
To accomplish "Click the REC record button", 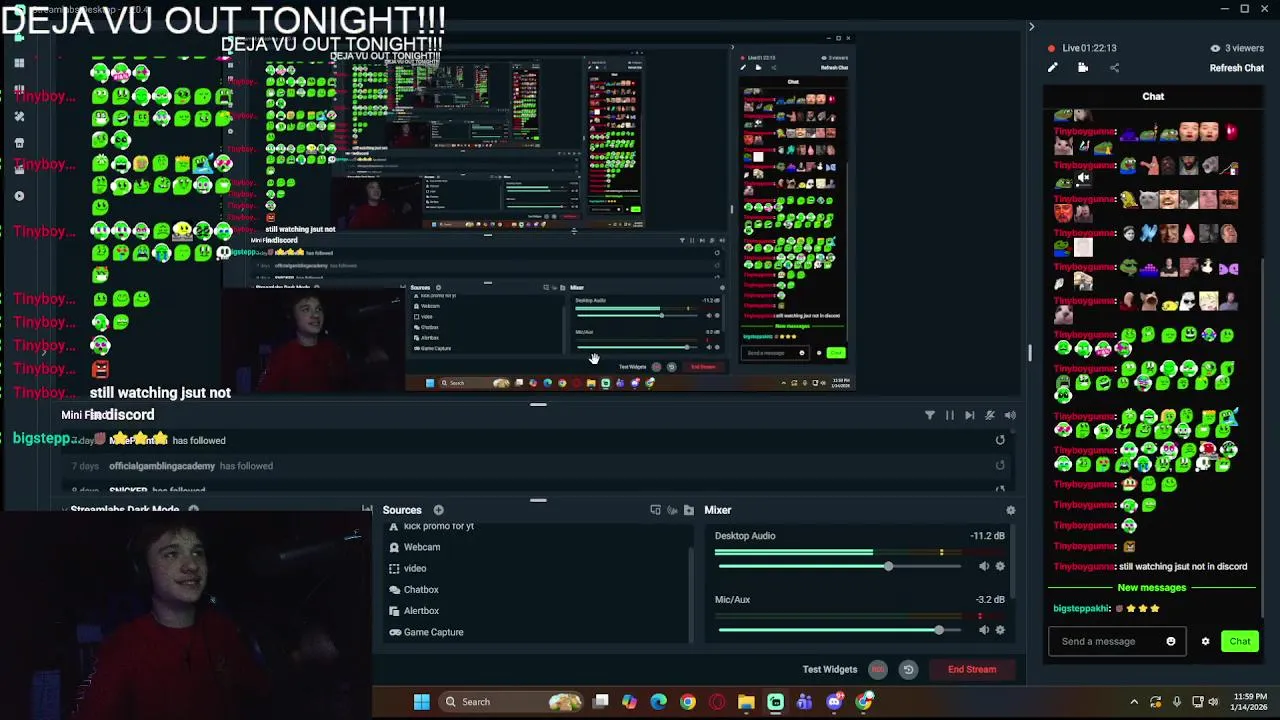I will [x=878, y=669].
